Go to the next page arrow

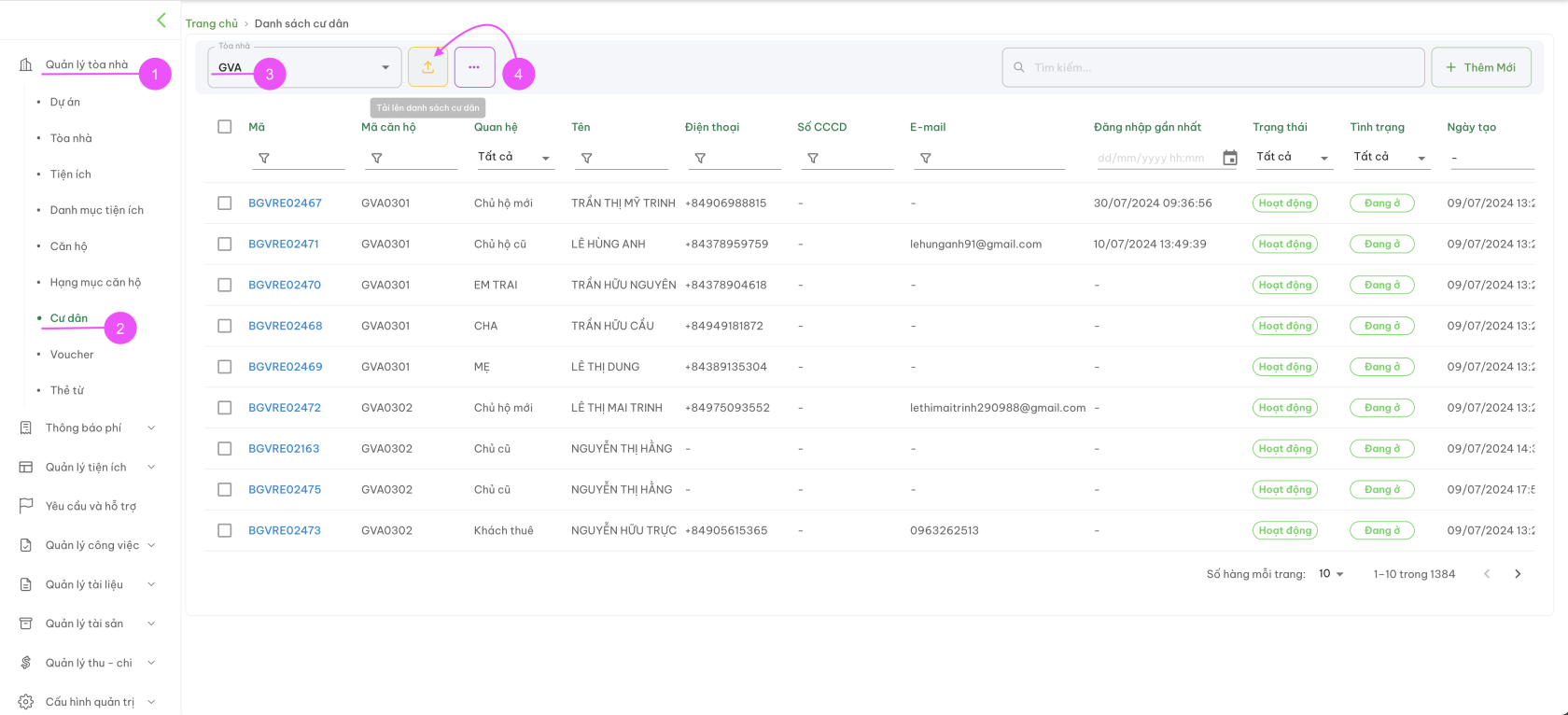point(1518,574)
